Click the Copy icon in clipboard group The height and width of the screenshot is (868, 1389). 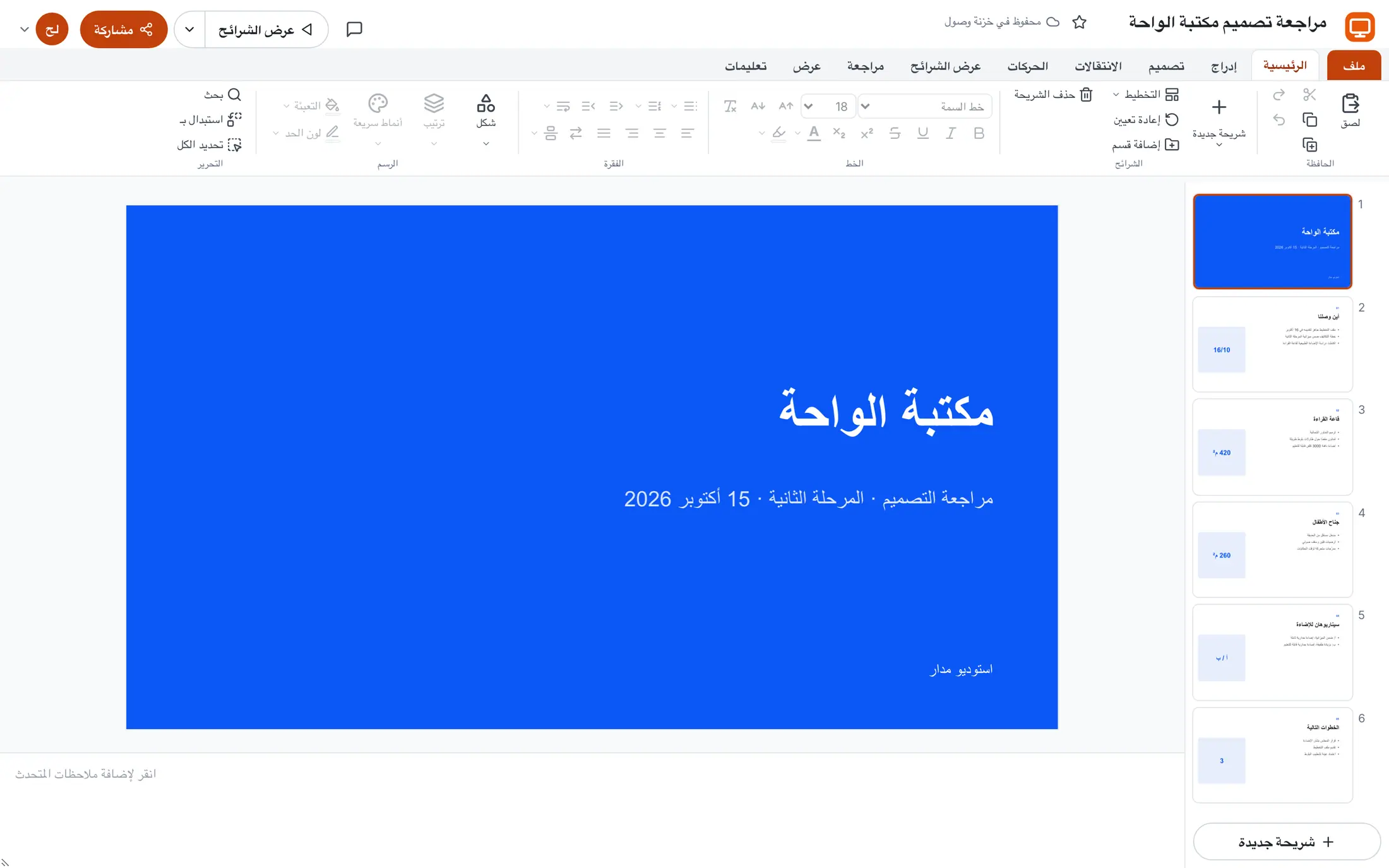pyautogui.click(x=1309, y=119)
